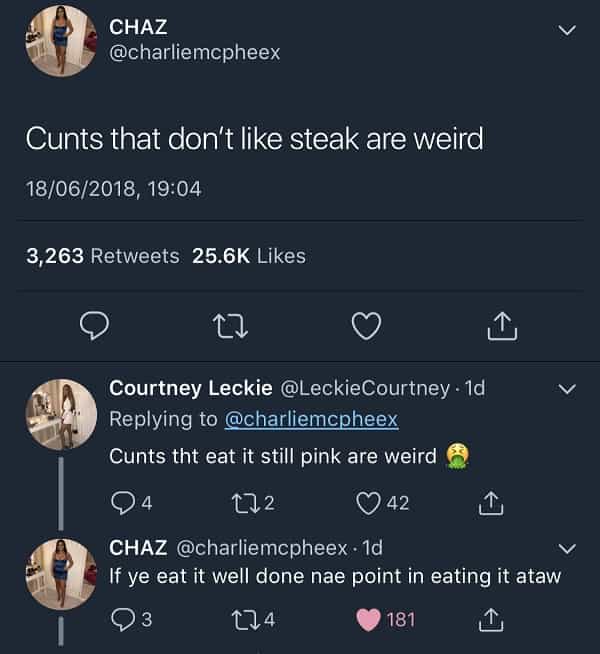View the 3,263 Retweets list
This screenshot has height=654, width=600.
pyautogui.click(x=102, y=256)
